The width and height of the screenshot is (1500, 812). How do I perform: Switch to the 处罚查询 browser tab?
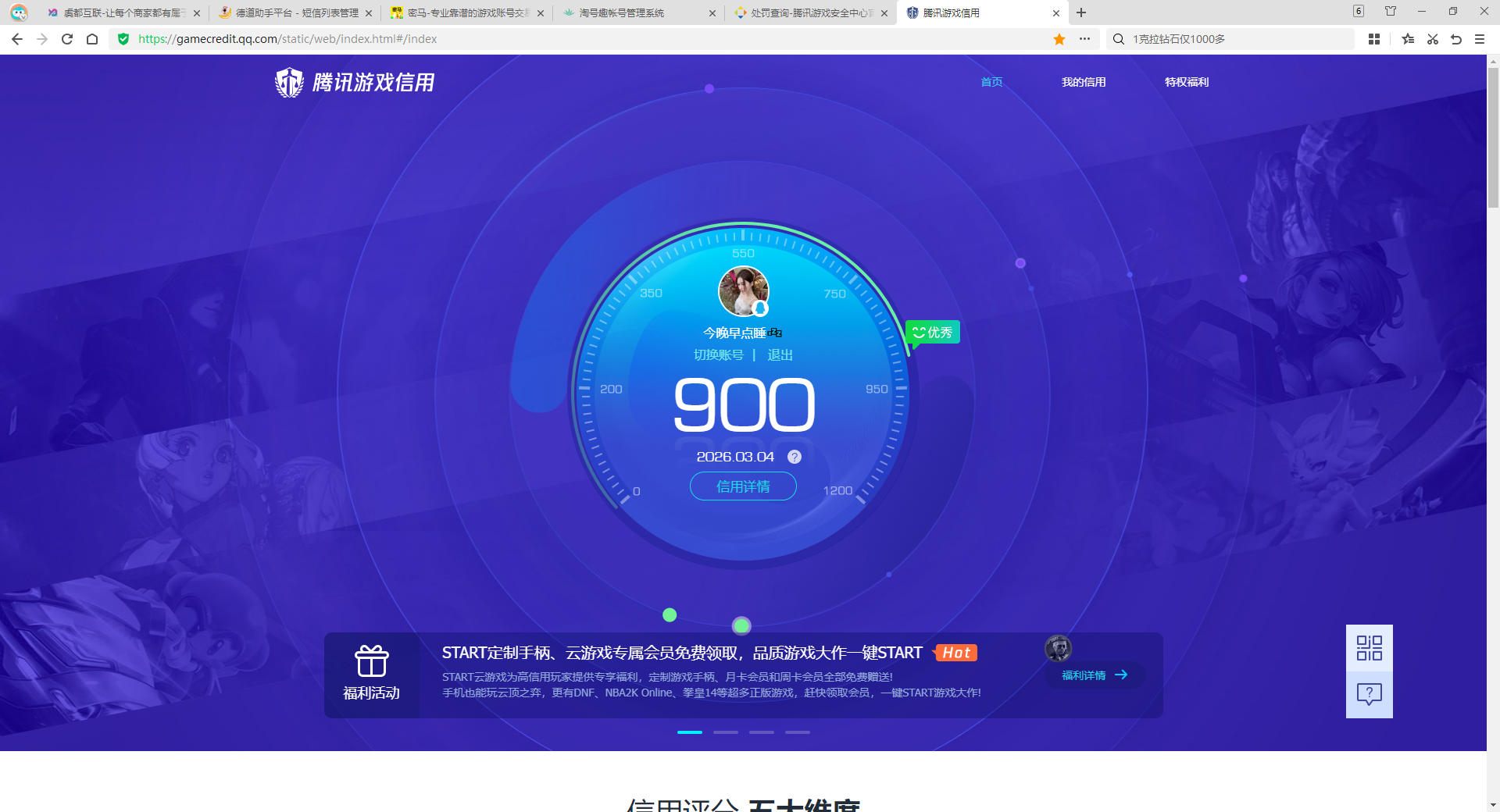point(810,13)
